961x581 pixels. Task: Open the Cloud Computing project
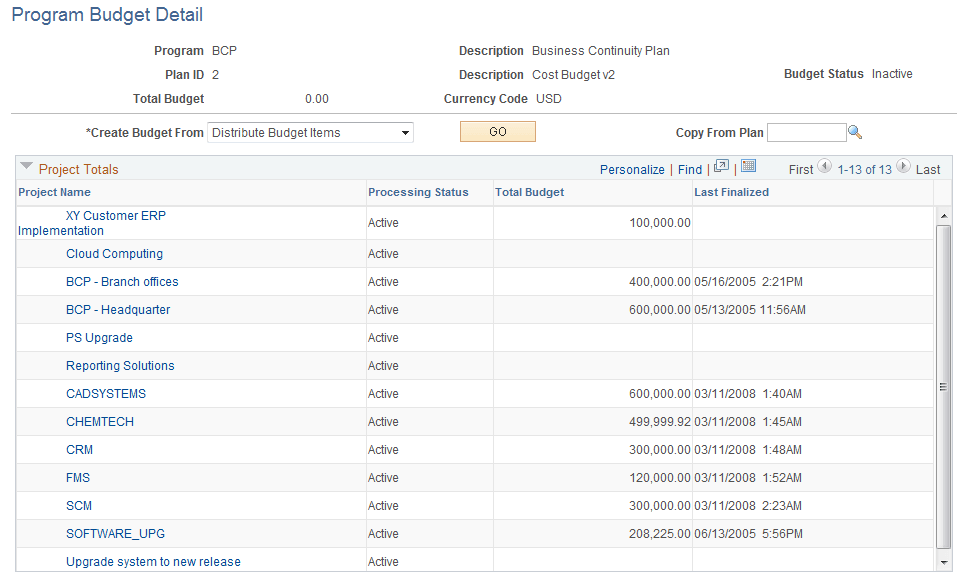(113, 253)
